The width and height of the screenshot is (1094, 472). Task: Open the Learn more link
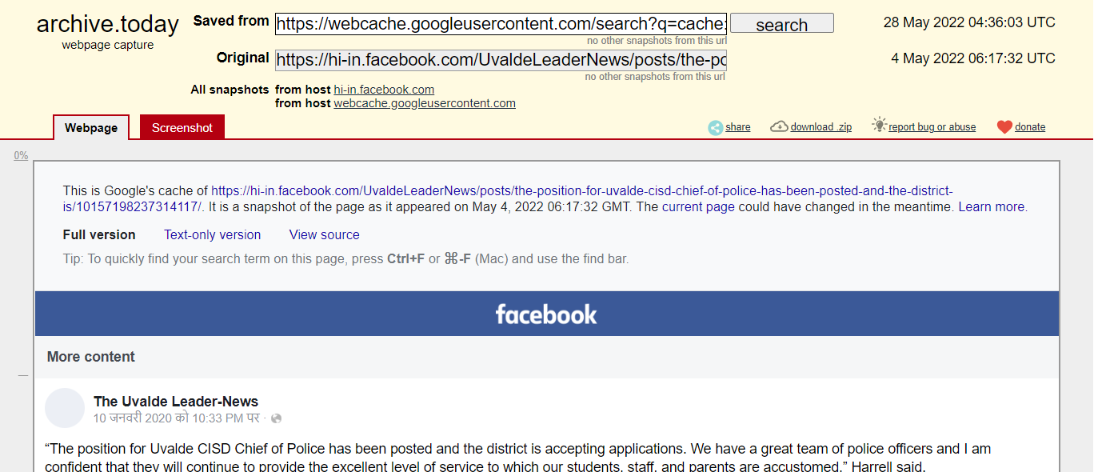(992, 207)
